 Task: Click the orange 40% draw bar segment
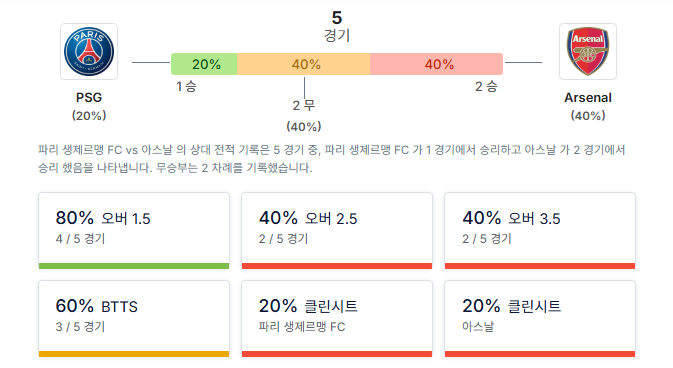click(x=303, y=64)
